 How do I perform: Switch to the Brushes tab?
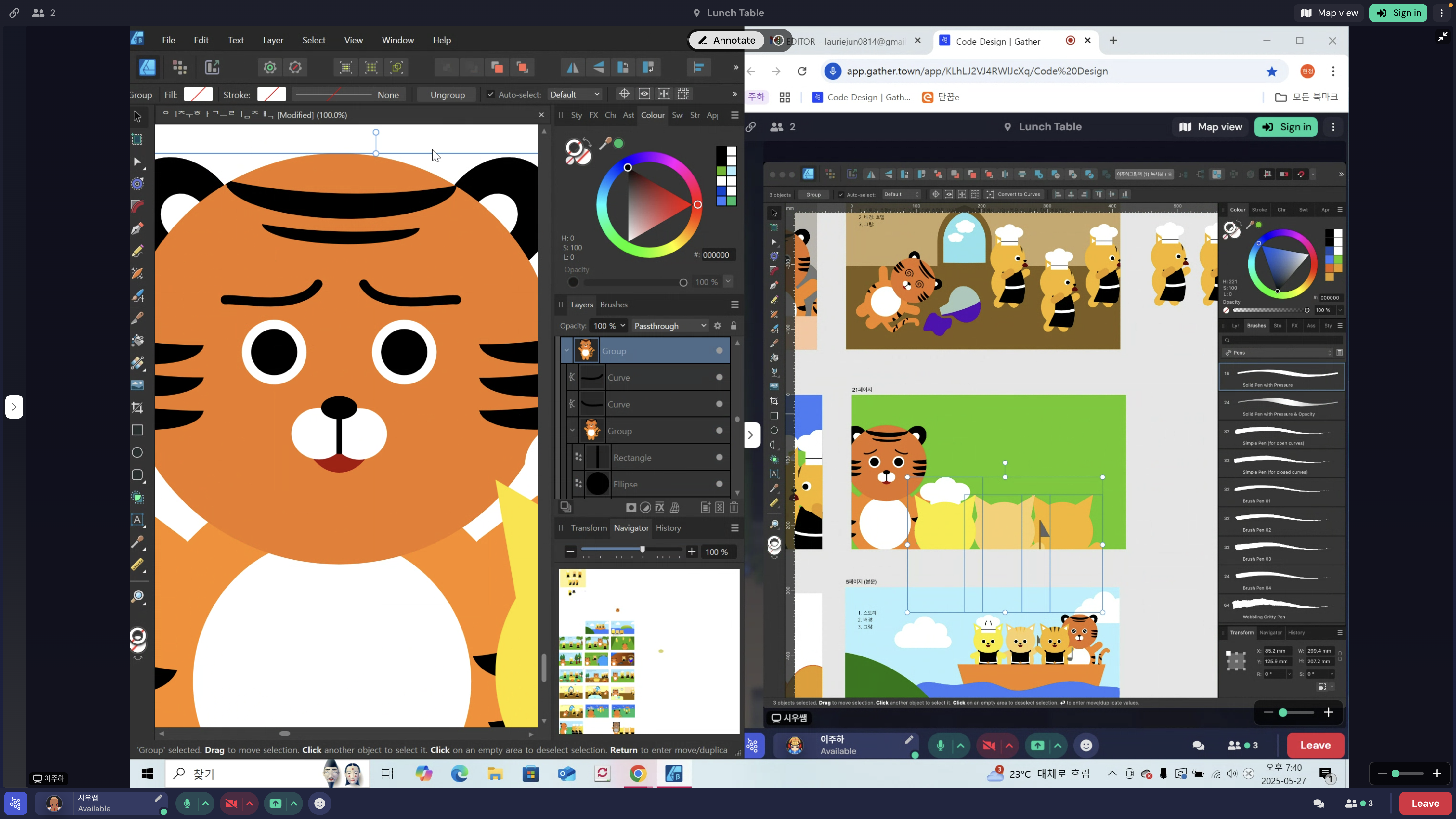pyautogui.click(x=614, y=305)
